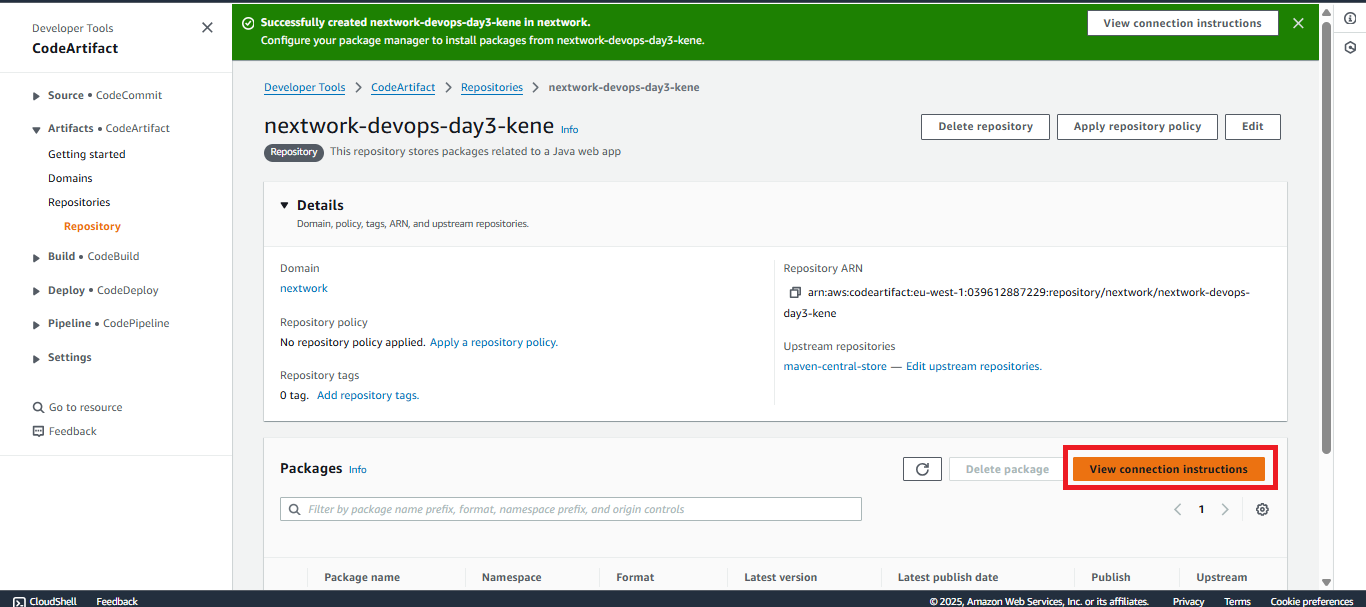Viewport: 1366px width, 607px height.
Task: Open the info panel icon at top right
Action: point(1349,19)
